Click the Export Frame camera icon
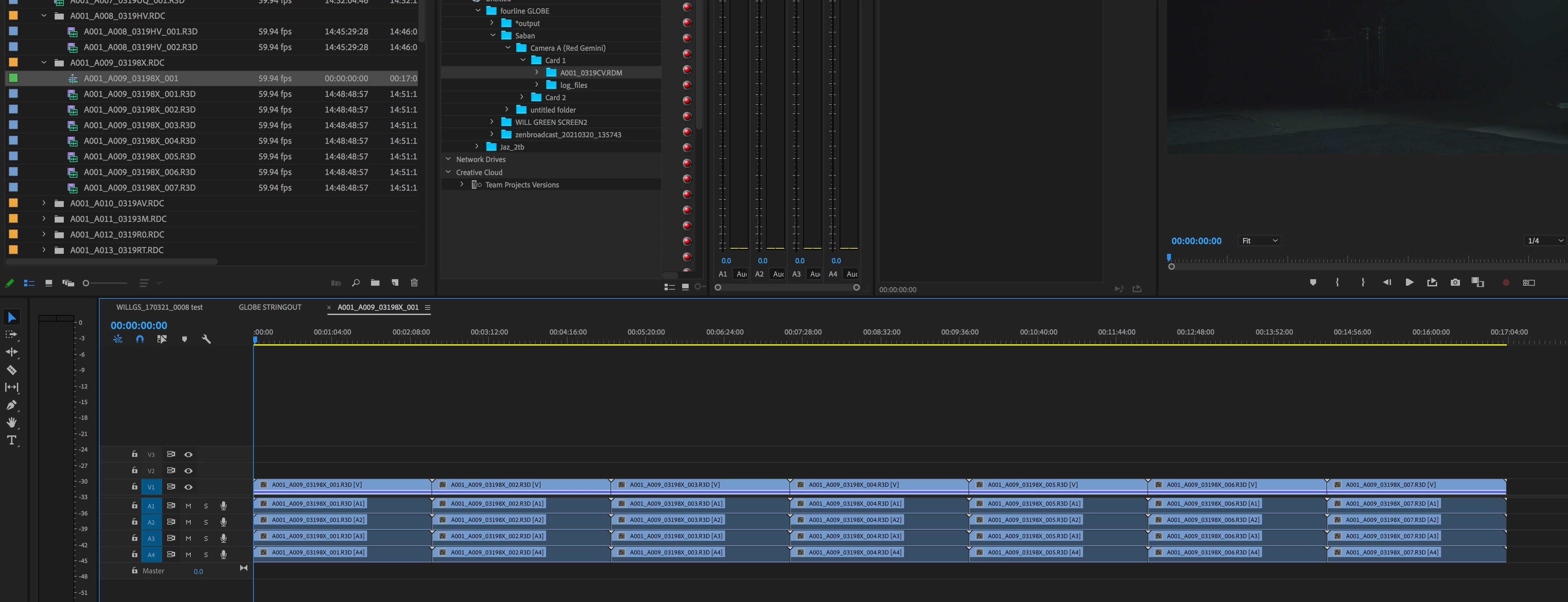Viewport: 1568px width, 602px height. 1455,282
